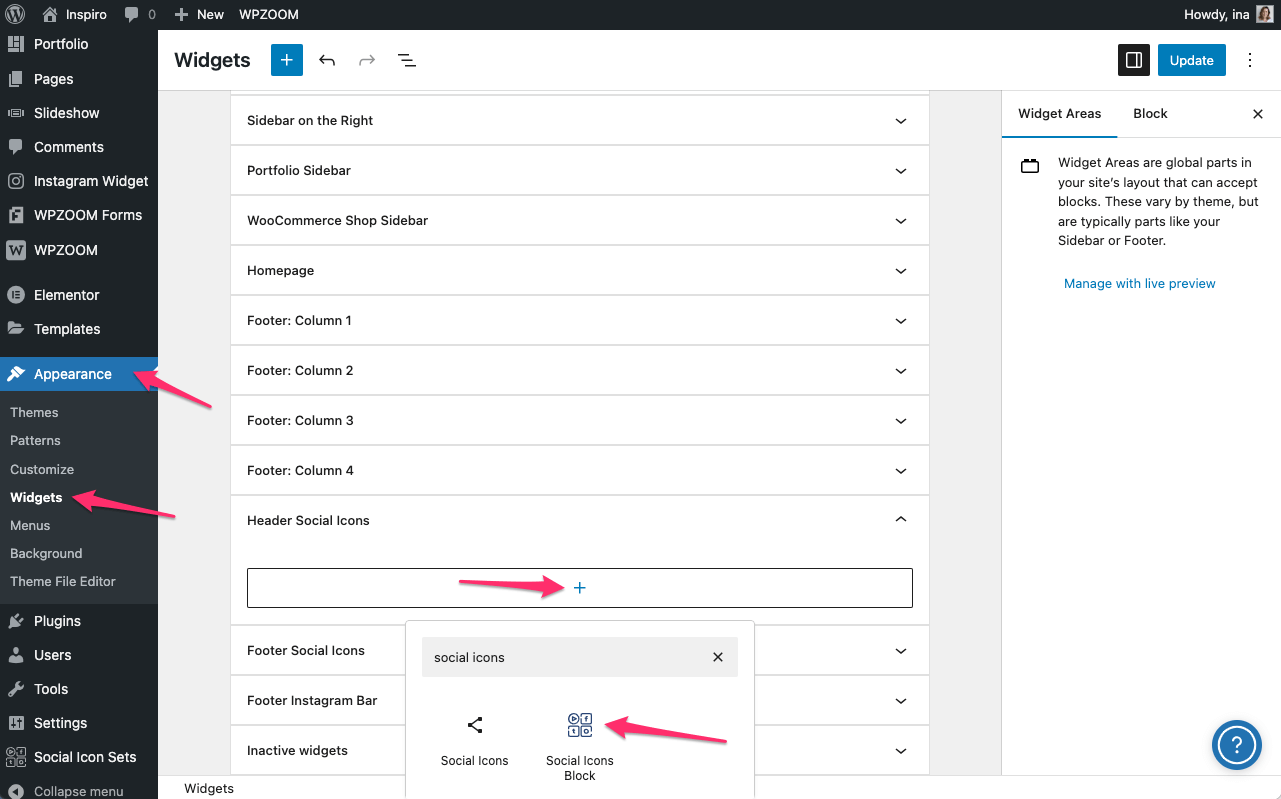
Task: Open the Slideshow menu item
Action: pyautogui.click(x=66, y=113)
